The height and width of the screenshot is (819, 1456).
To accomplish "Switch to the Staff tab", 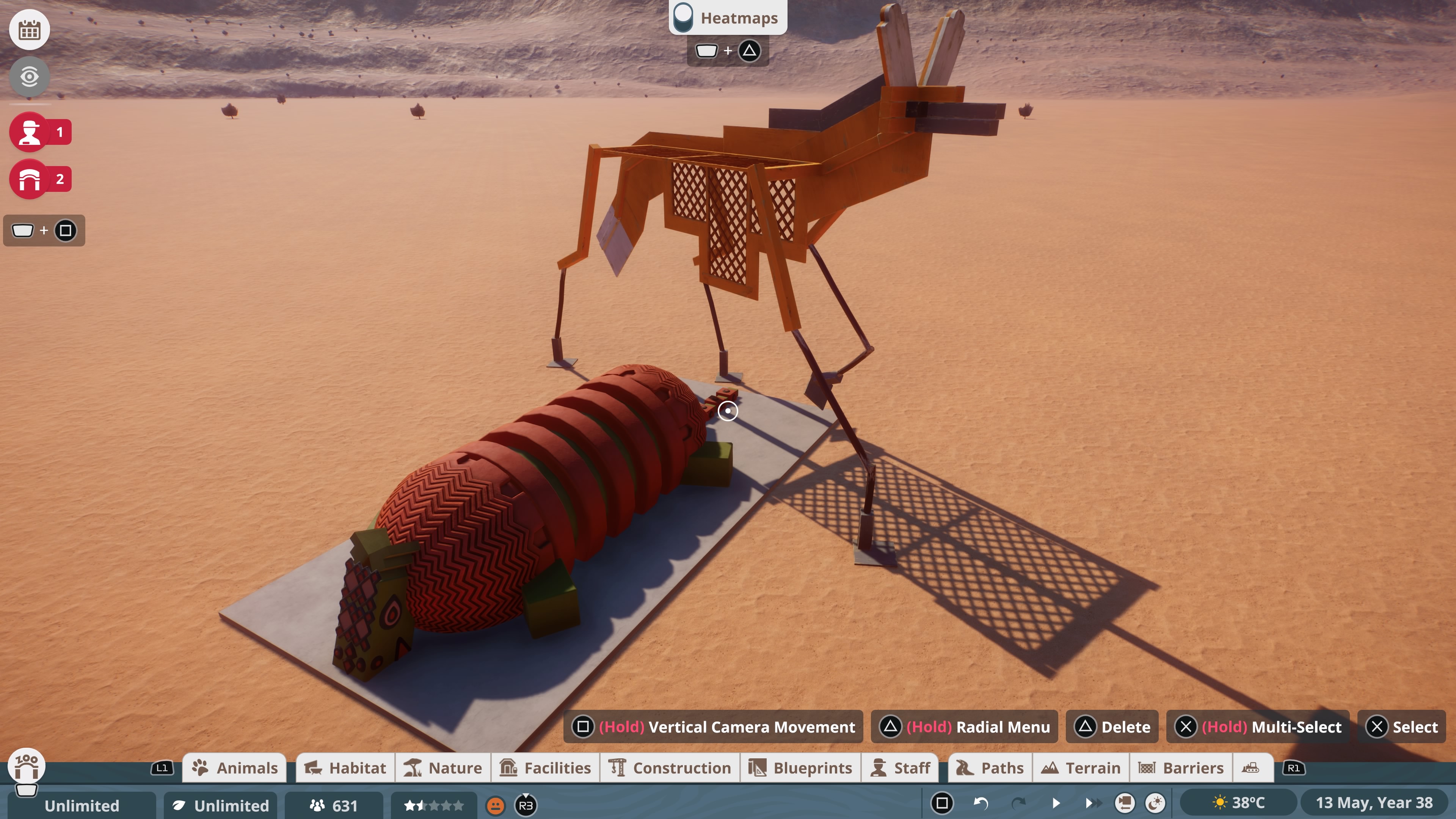I will point(900,767).
